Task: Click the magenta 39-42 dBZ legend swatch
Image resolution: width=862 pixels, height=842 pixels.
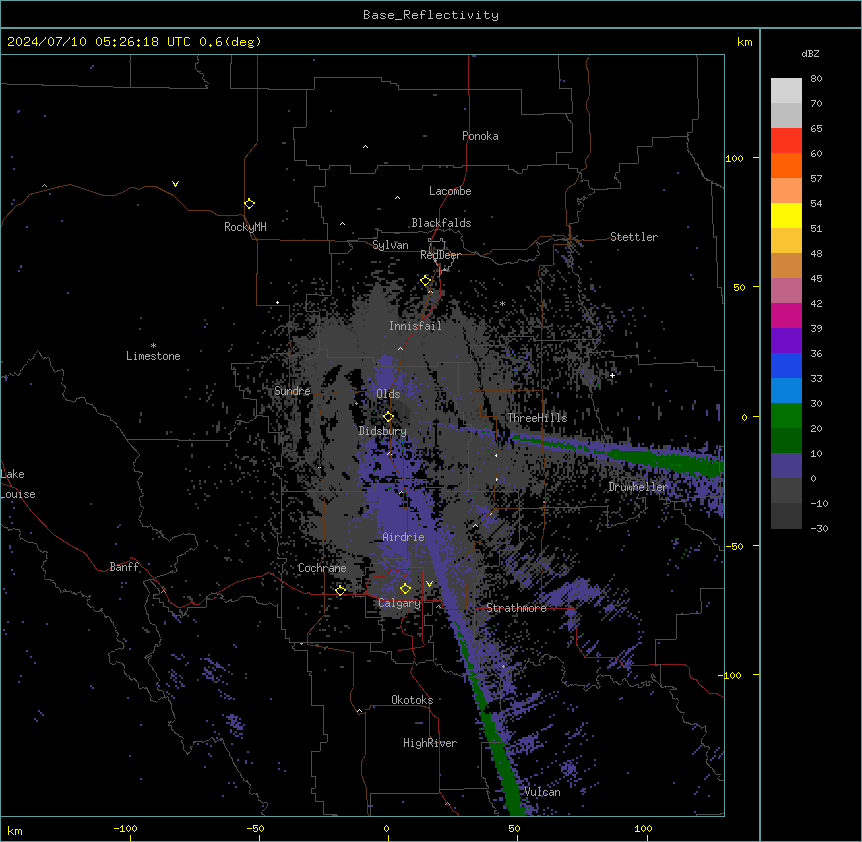Action: coord(786,315)
